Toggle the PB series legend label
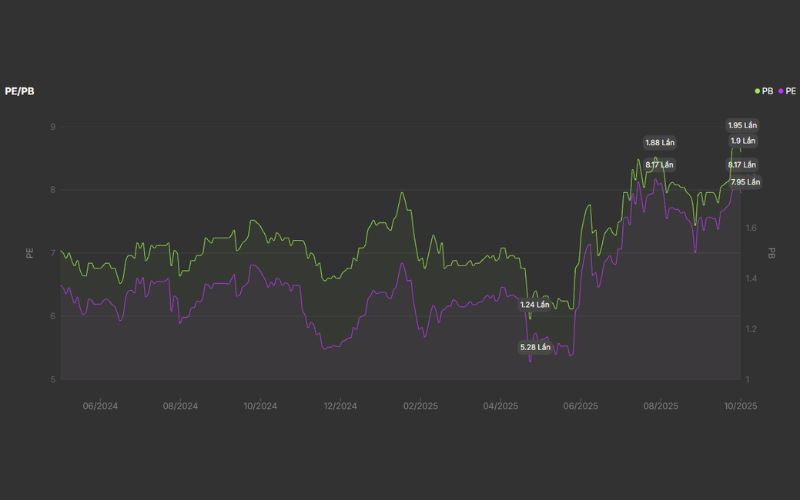800x500 pixels. click(767, 91)
